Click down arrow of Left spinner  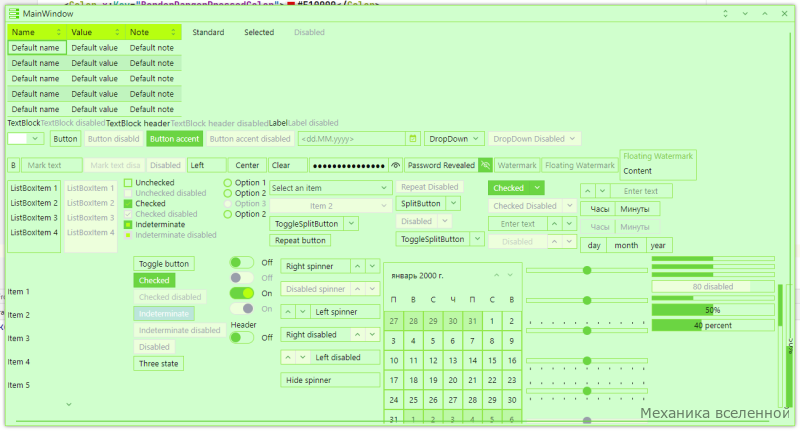coord(303,312)
